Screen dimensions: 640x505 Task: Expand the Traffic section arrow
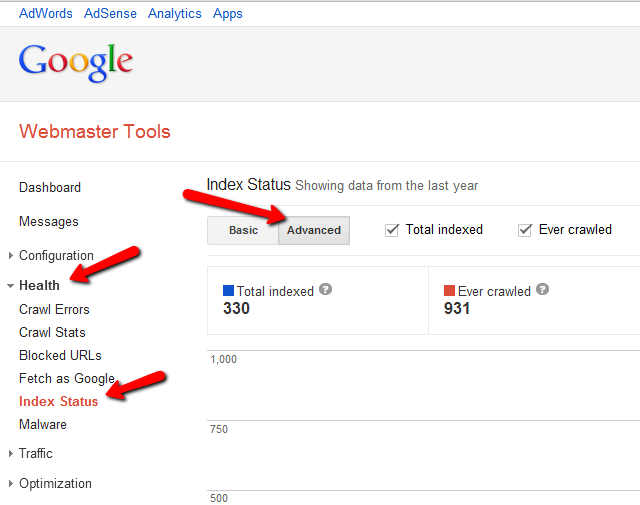click(11, 454)
